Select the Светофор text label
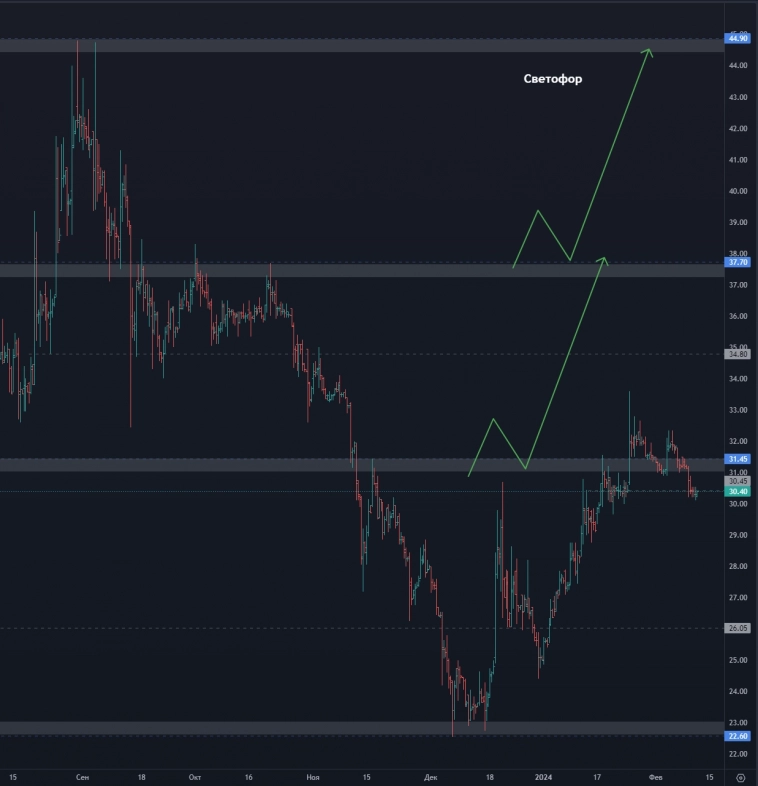Viewport: 758px width, 786px height. click(552, 79)
